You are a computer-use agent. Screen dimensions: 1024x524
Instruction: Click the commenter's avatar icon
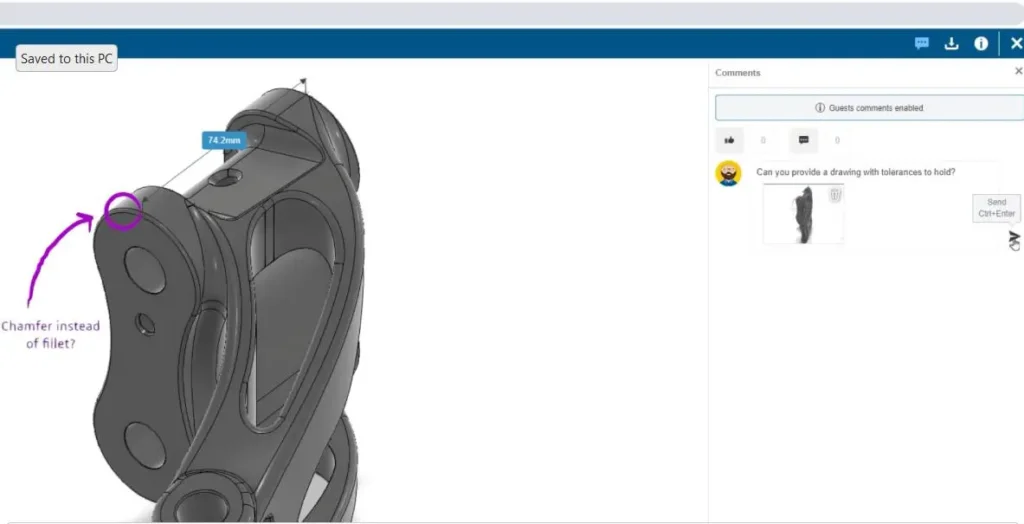pyautogui.click(x=729, y=173)
